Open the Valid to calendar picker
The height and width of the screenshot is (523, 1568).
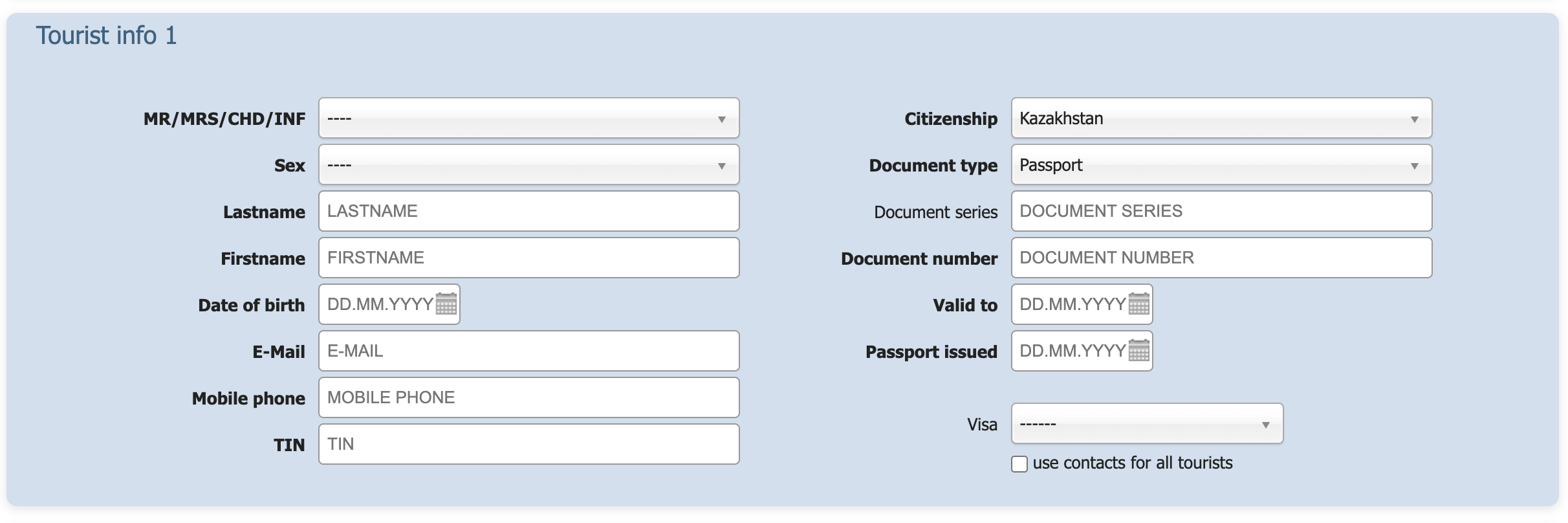coord(1139,304)
